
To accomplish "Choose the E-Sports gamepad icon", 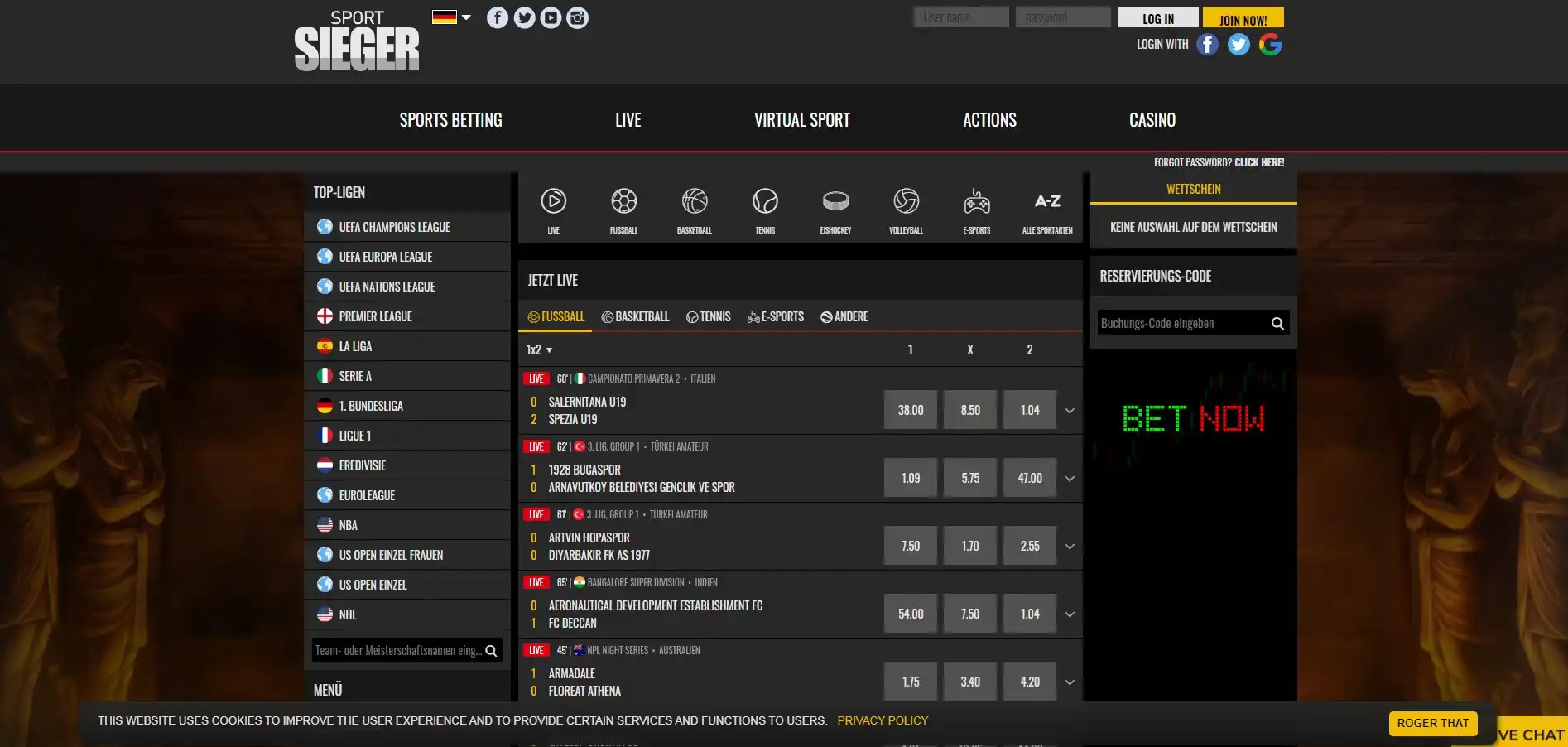I will [977, 202].
